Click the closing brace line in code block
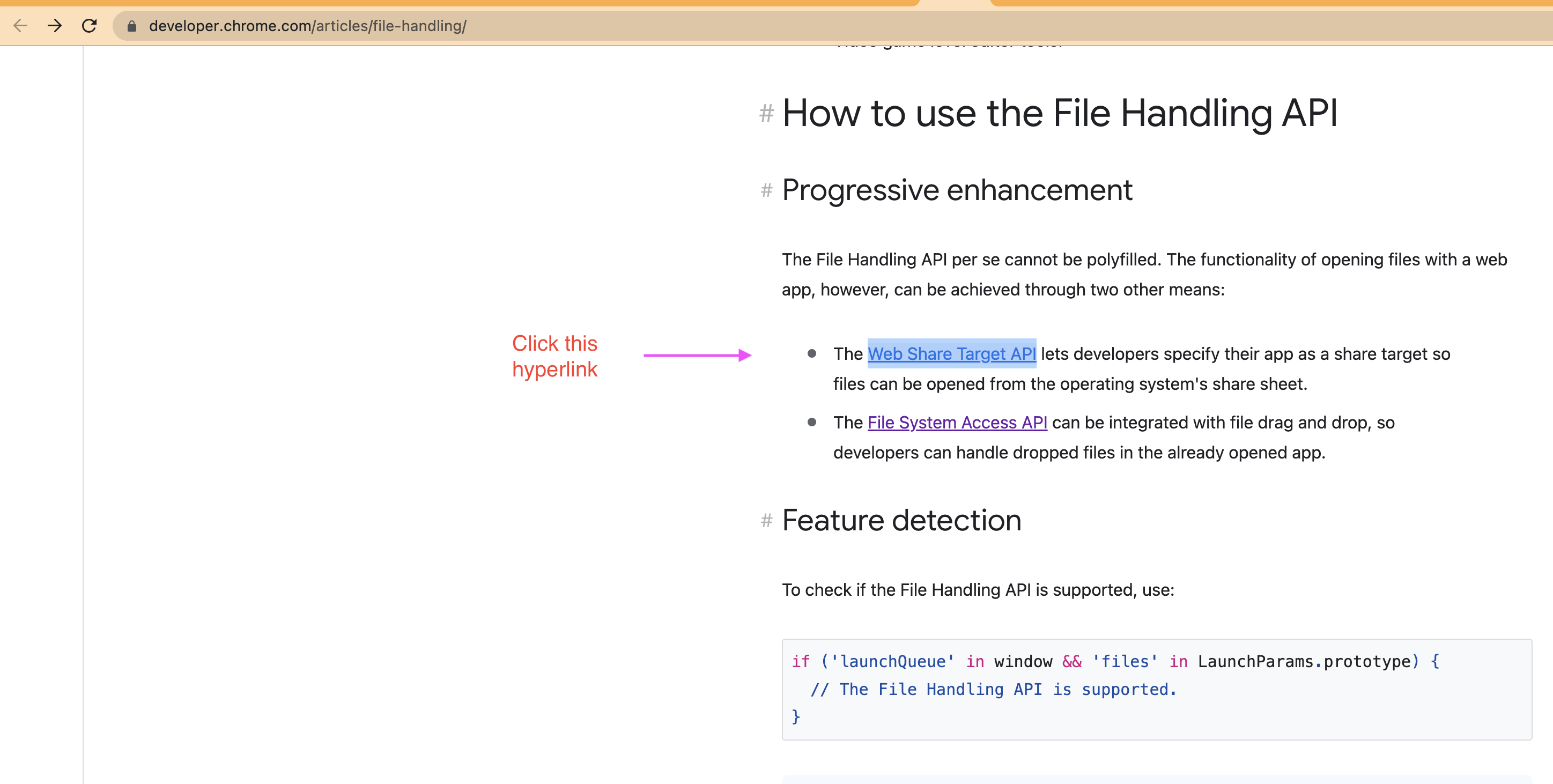The width and height of the screenshot is (1553, 784). [x=796, y=716]
